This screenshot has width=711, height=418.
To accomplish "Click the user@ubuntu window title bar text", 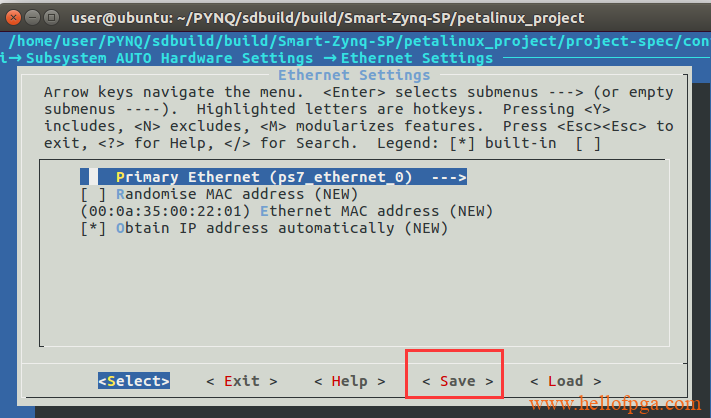I will (327, 18).
